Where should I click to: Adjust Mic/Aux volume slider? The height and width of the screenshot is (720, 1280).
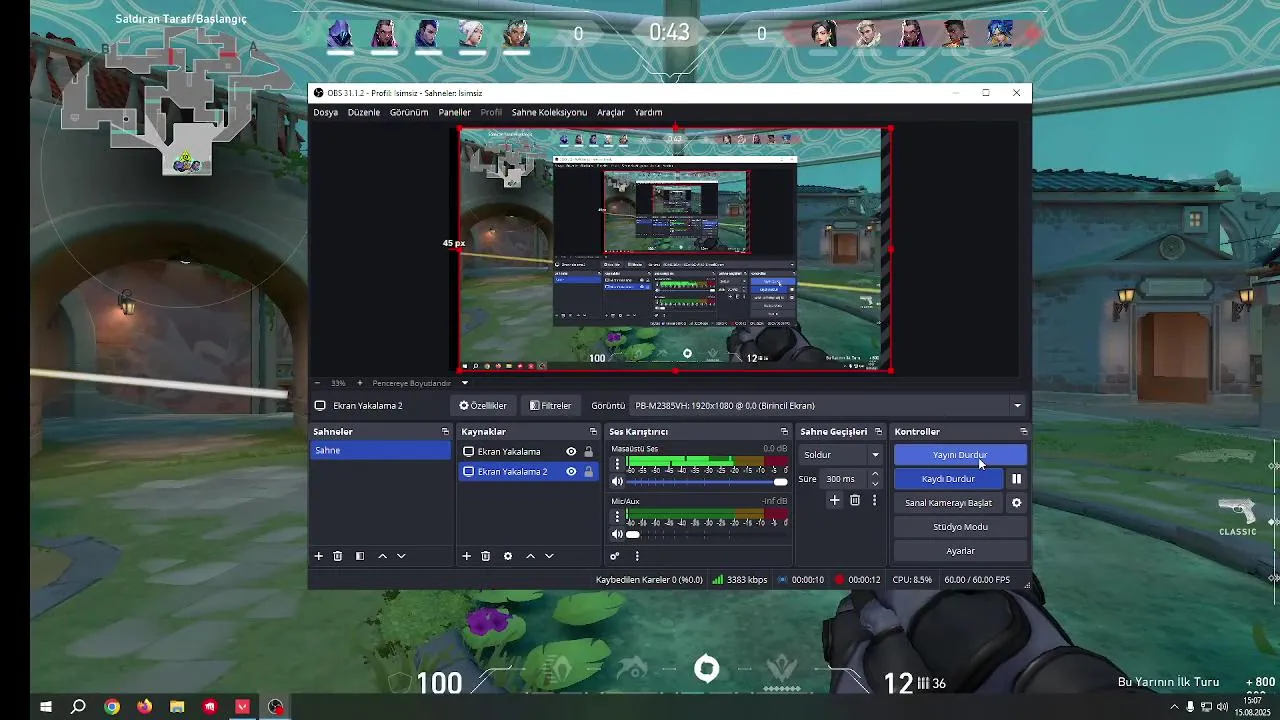click(x=707, y=534)
